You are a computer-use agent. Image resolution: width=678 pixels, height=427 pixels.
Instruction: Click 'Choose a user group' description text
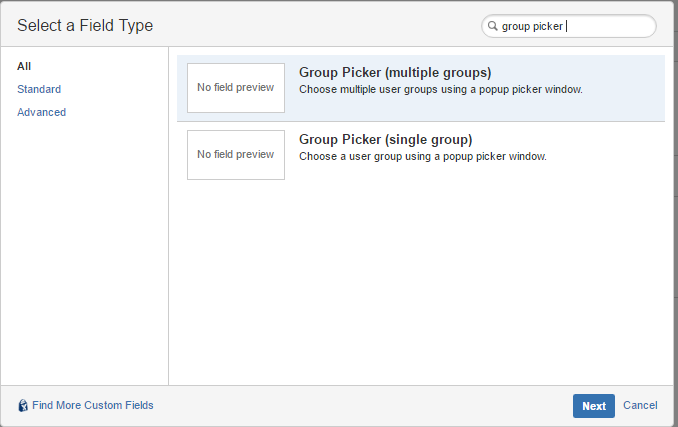point(422,156)
